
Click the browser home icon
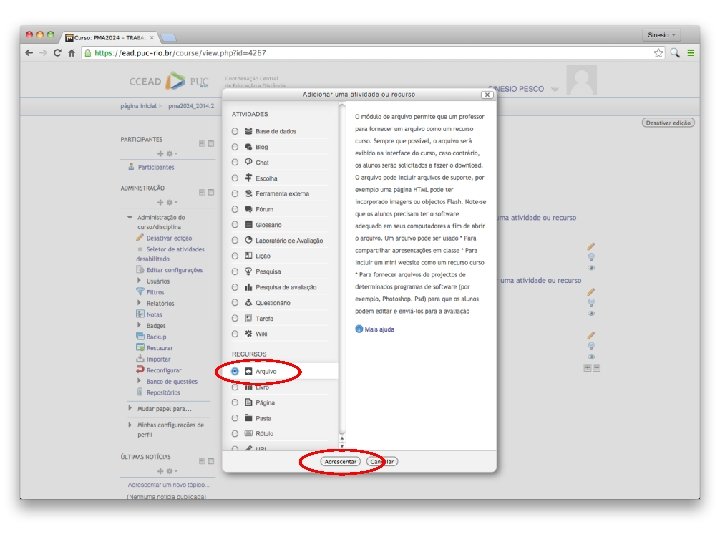(72, 53)
